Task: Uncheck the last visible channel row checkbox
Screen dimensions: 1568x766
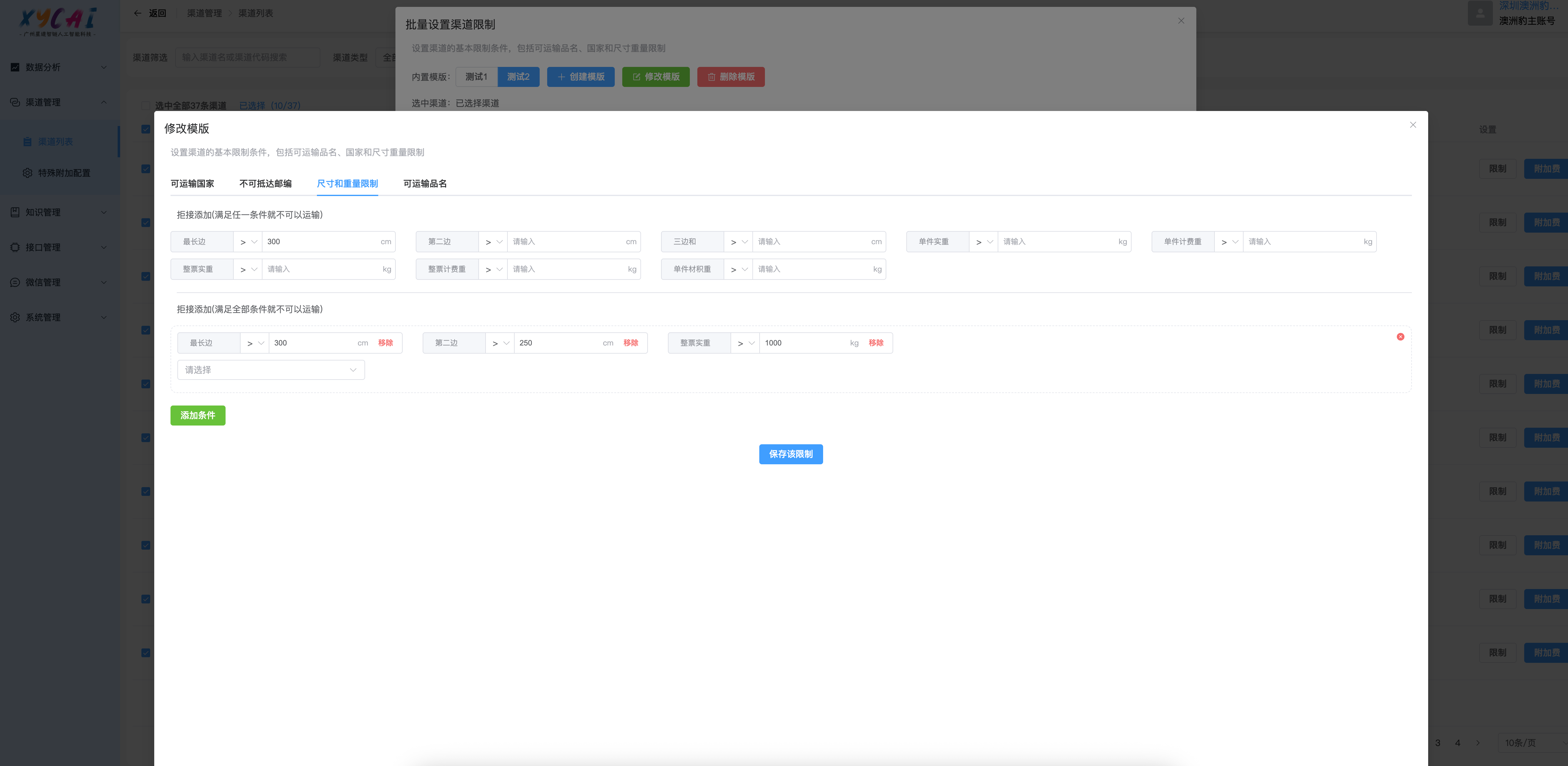Action: pos(145,652)
